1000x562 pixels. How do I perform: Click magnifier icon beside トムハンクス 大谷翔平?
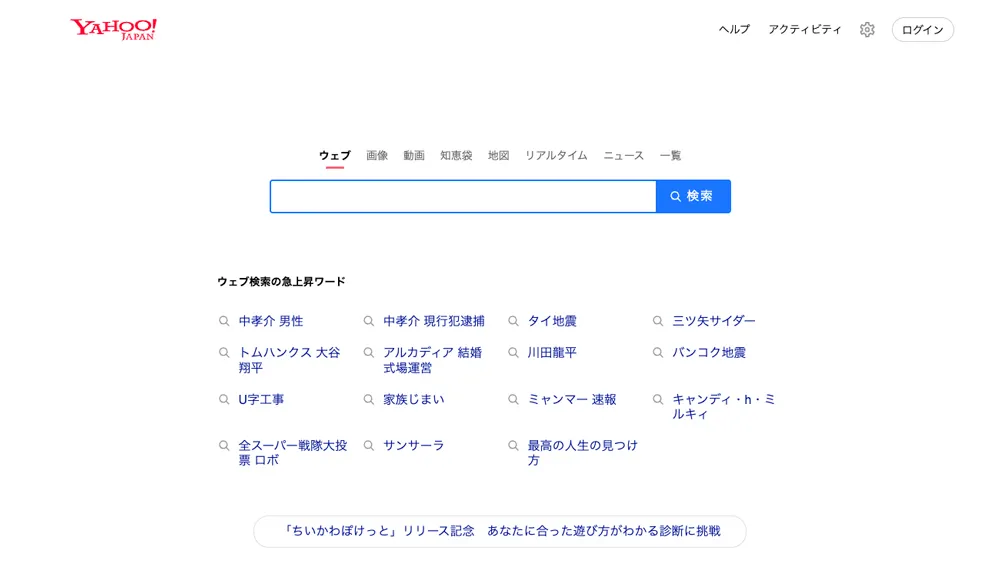pyautogui.click(x=224, y=353)
